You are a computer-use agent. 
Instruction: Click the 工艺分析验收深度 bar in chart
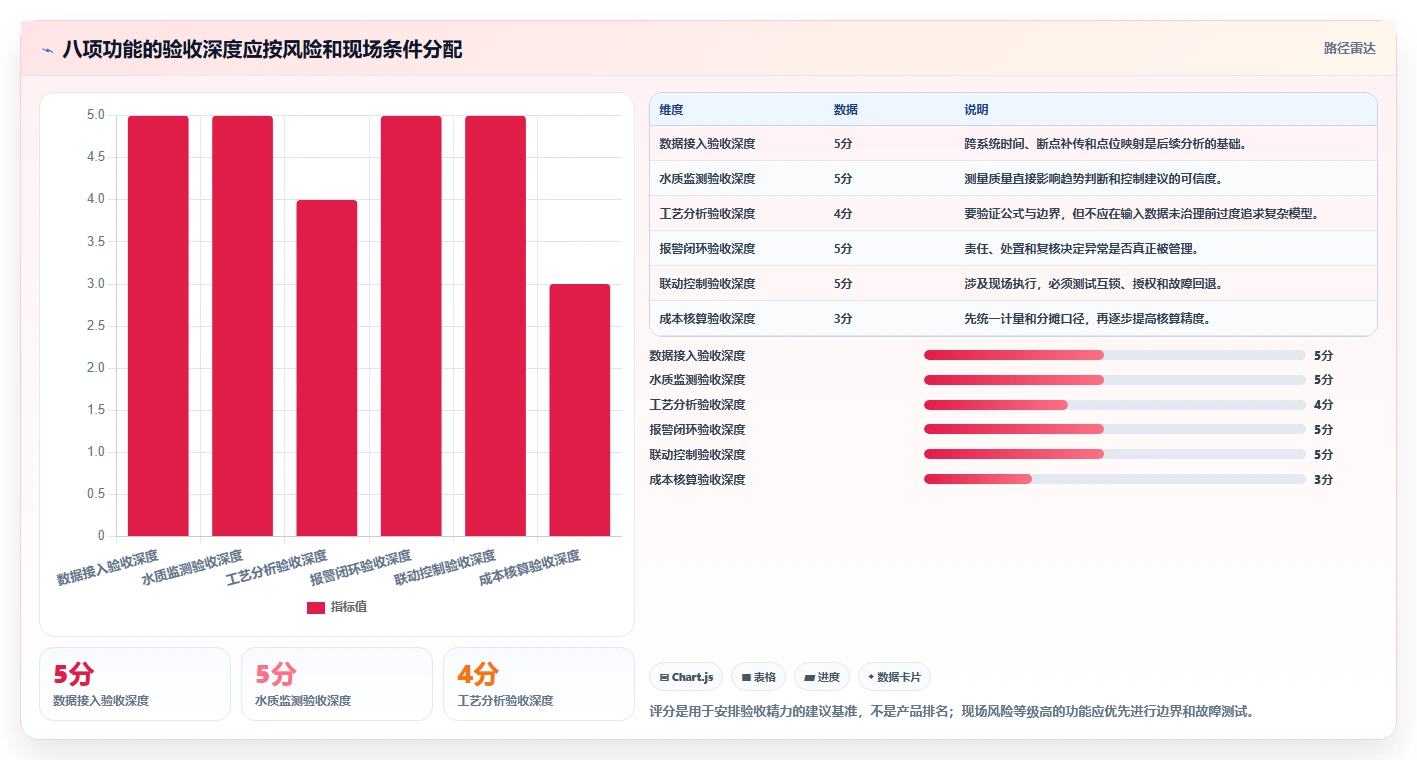(x=327, y=368)
